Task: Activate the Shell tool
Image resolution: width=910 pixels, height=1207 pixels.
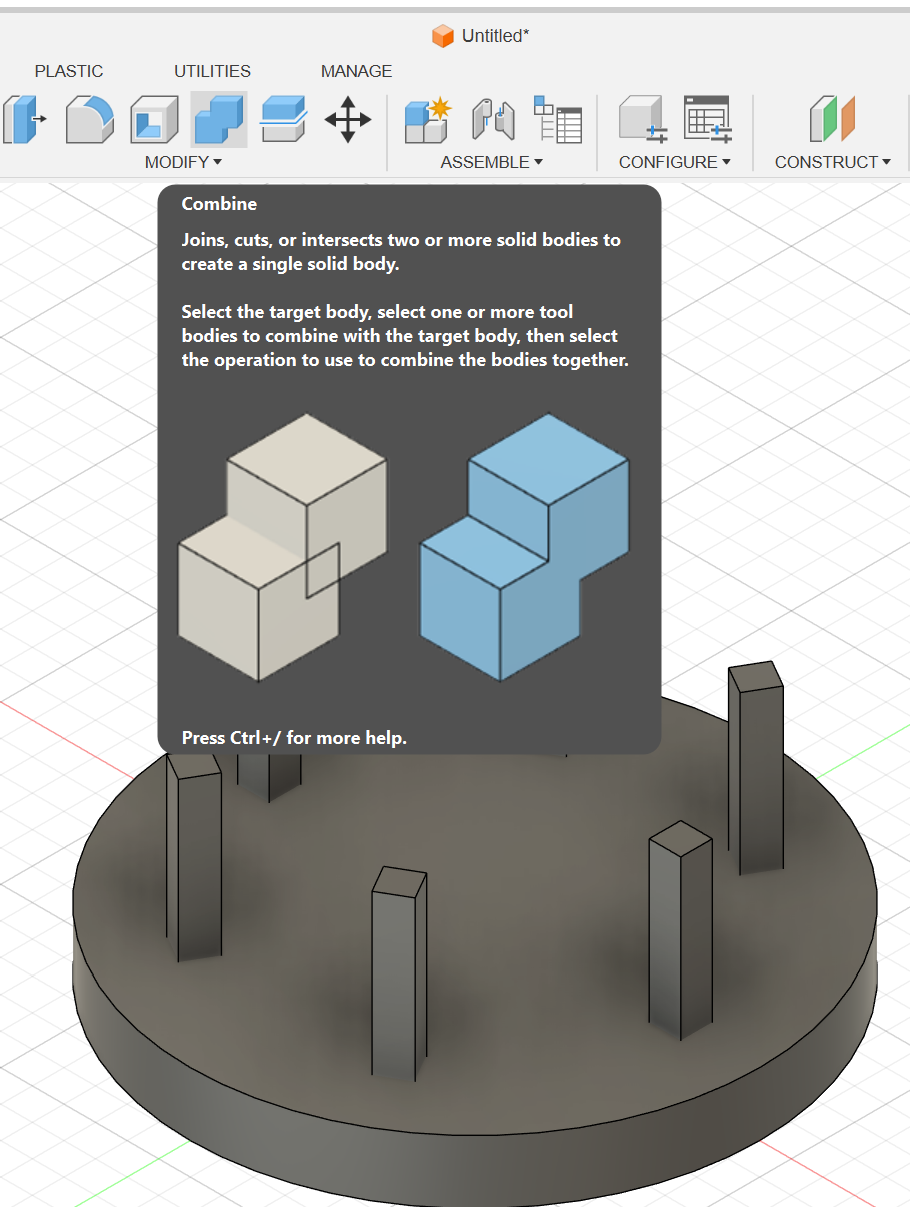Action: click(154, 118)
